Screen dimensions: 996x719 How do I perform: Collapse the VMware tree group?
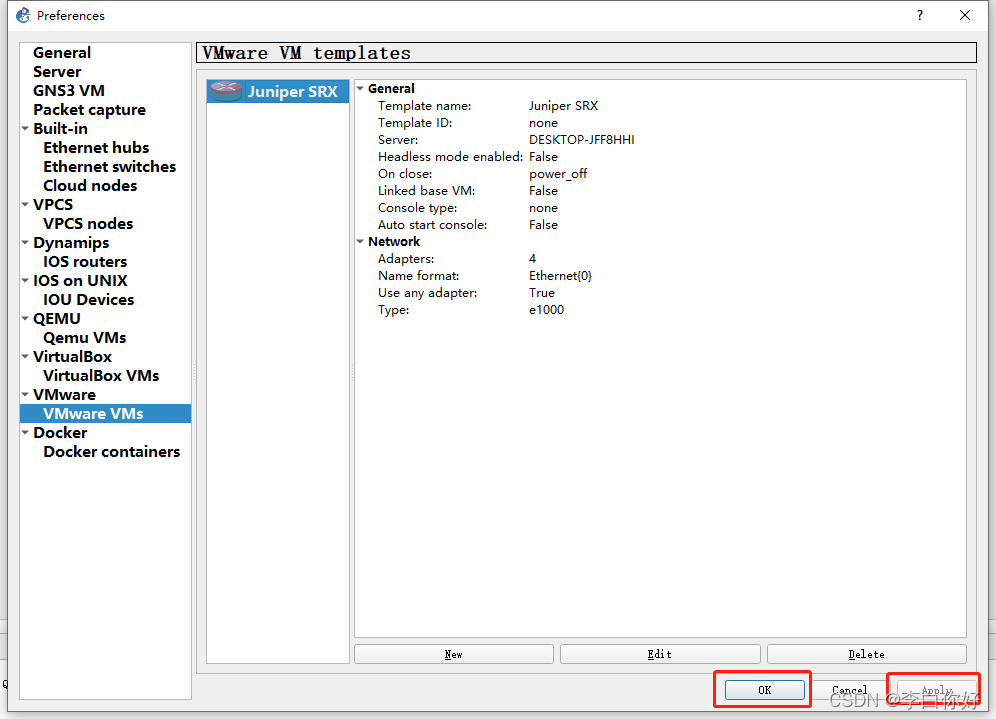(x=25, y=394)
